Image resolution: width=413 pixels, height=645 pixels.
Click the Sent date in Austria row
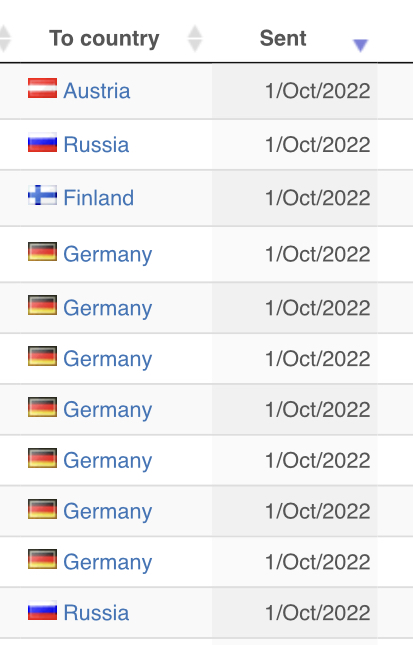pyautogui.click(x=318, y=91)
